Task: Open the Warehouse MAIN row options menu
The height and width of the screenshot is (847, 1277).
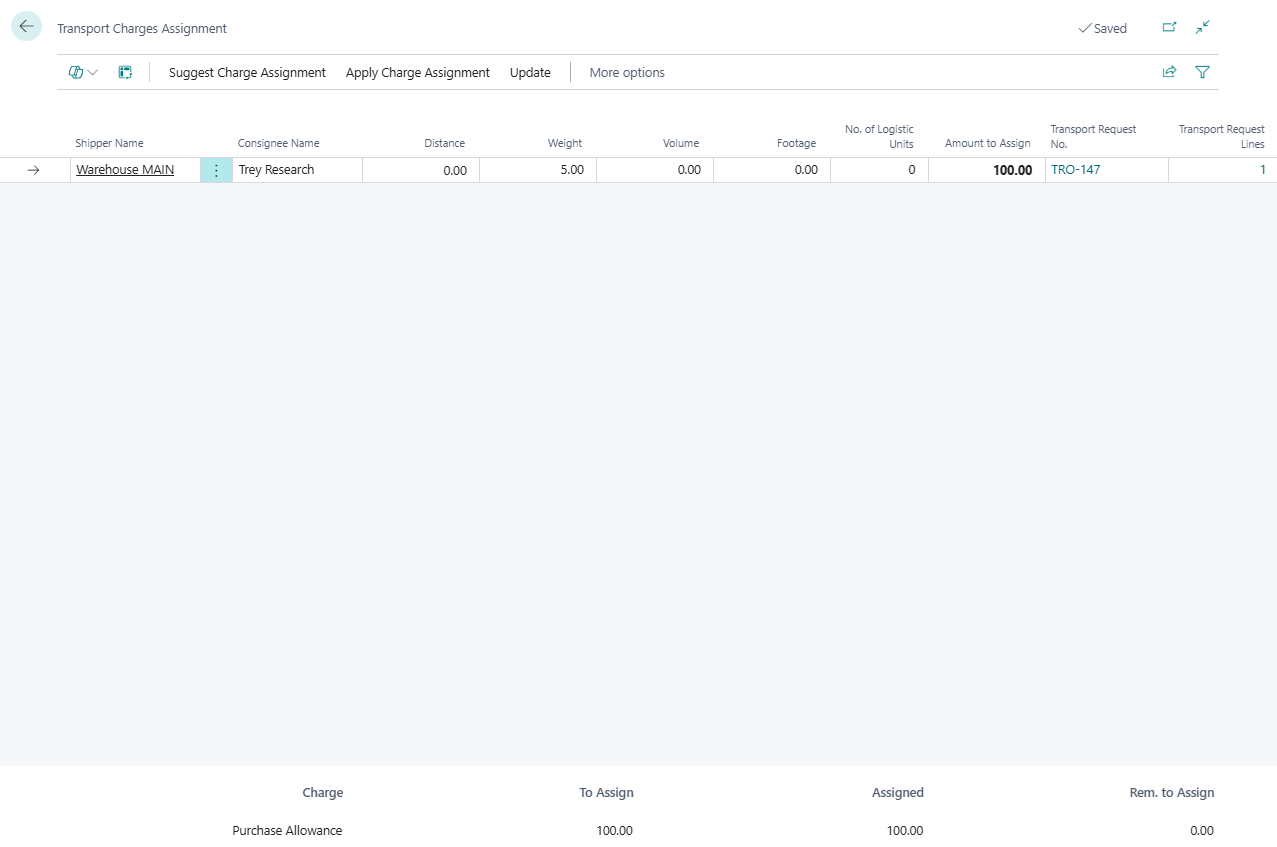Action: tap(216, 171)
